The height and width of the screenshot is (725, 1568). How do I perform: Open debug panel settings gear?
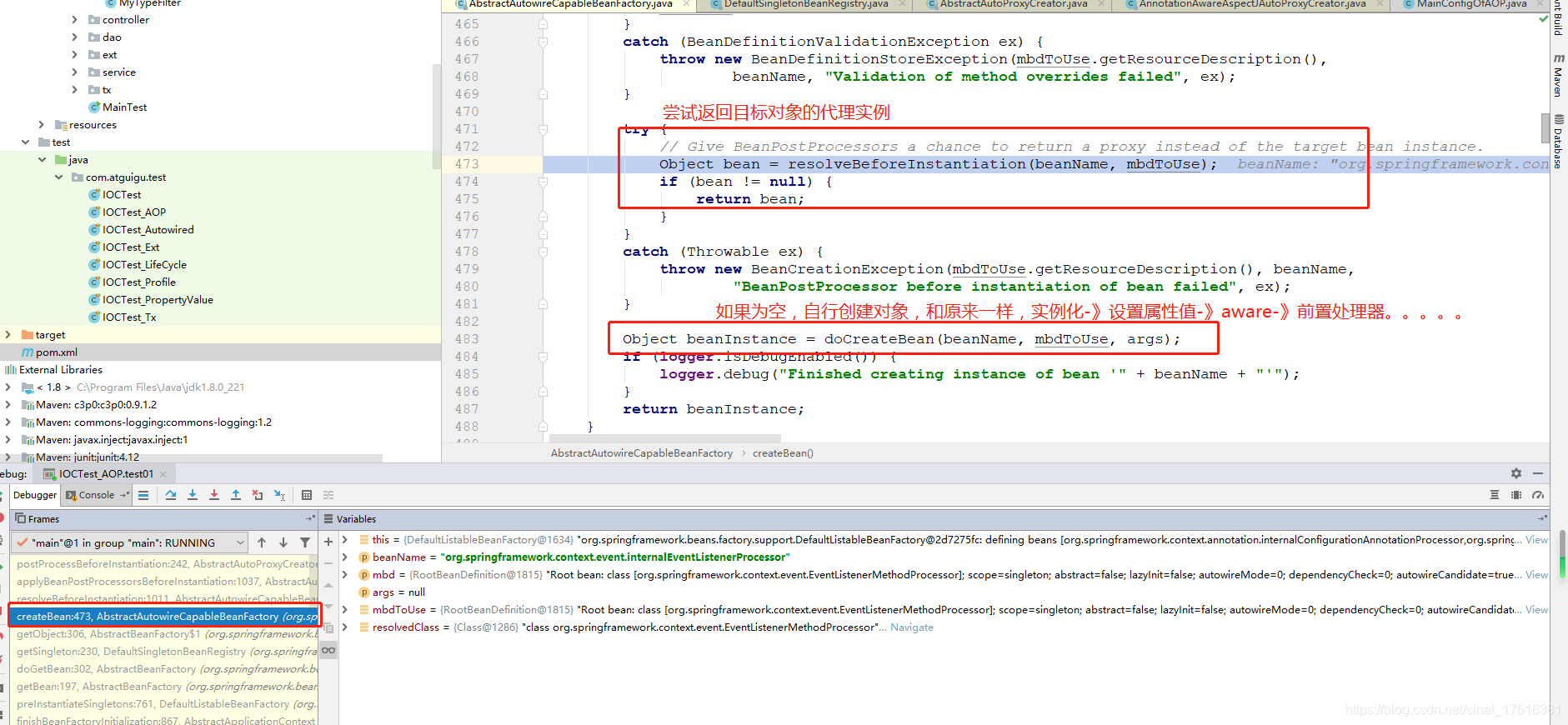coord(1516,473)
